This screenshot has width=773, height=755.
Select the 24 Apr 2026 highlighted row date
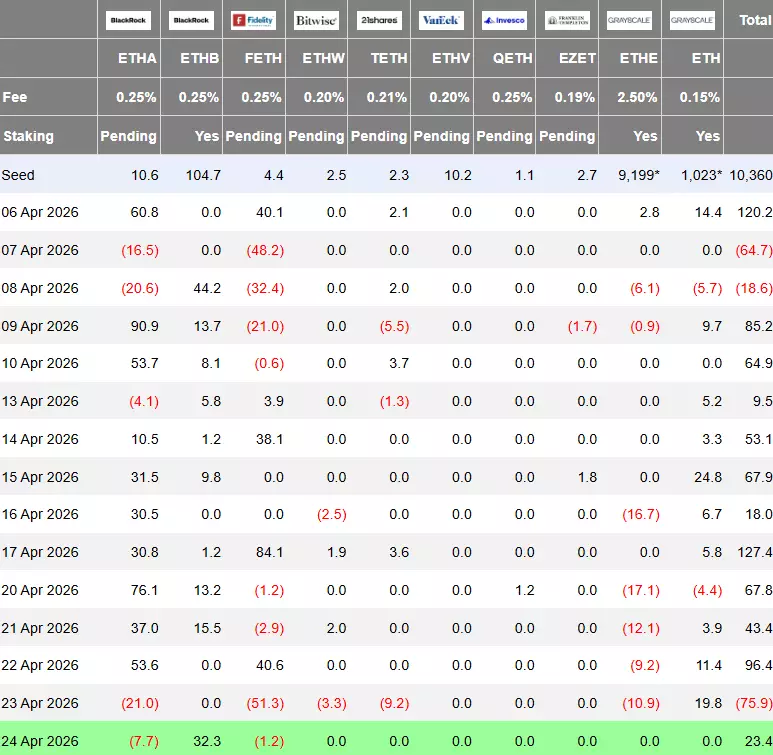coord(40,741)
